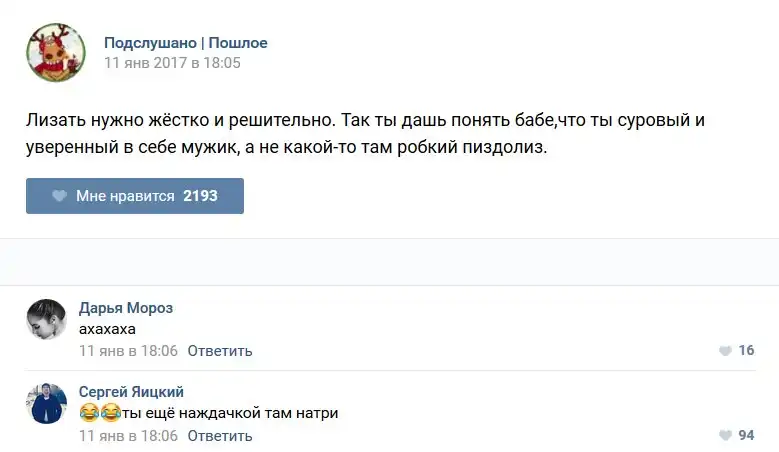Reply to Дарья Мороз's comment with Ответить
The height and width of the screenshot is (452, 779).
[x=220, y=351]
